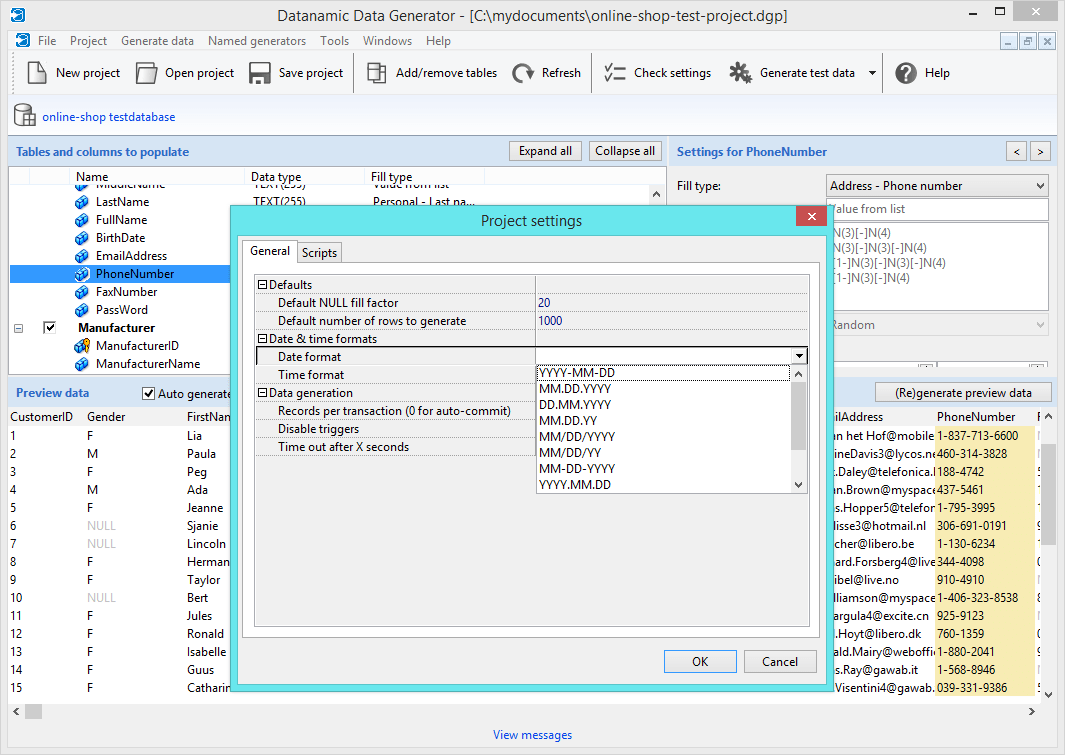Click the ManufacturerName column icon
Viewport: 1065px width, 755px height.
(82, 364)
